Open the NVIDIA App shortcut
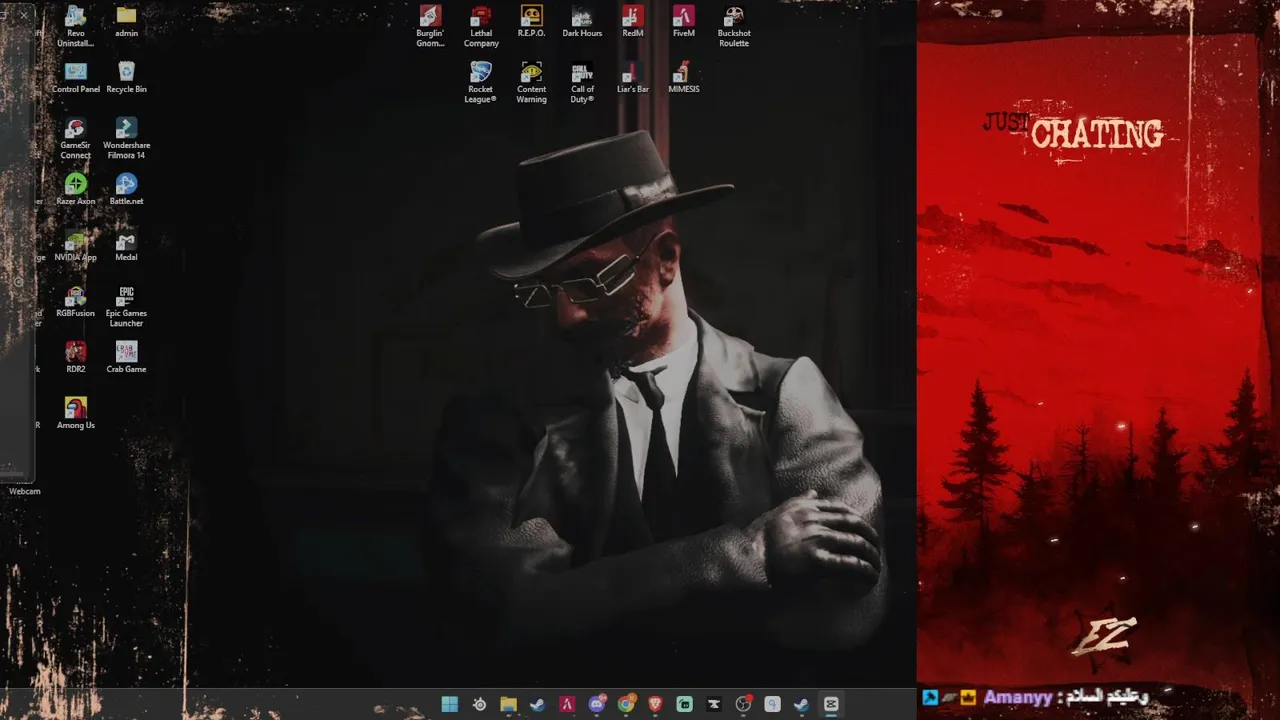 [x=75, y=245]
